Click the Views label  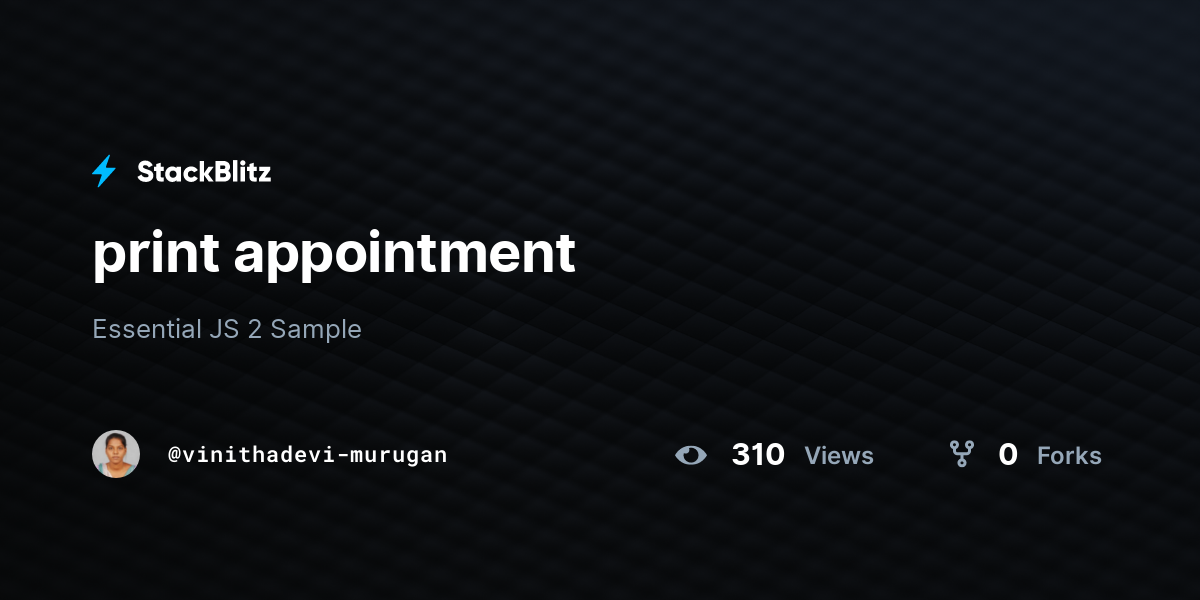pos(839,456)
